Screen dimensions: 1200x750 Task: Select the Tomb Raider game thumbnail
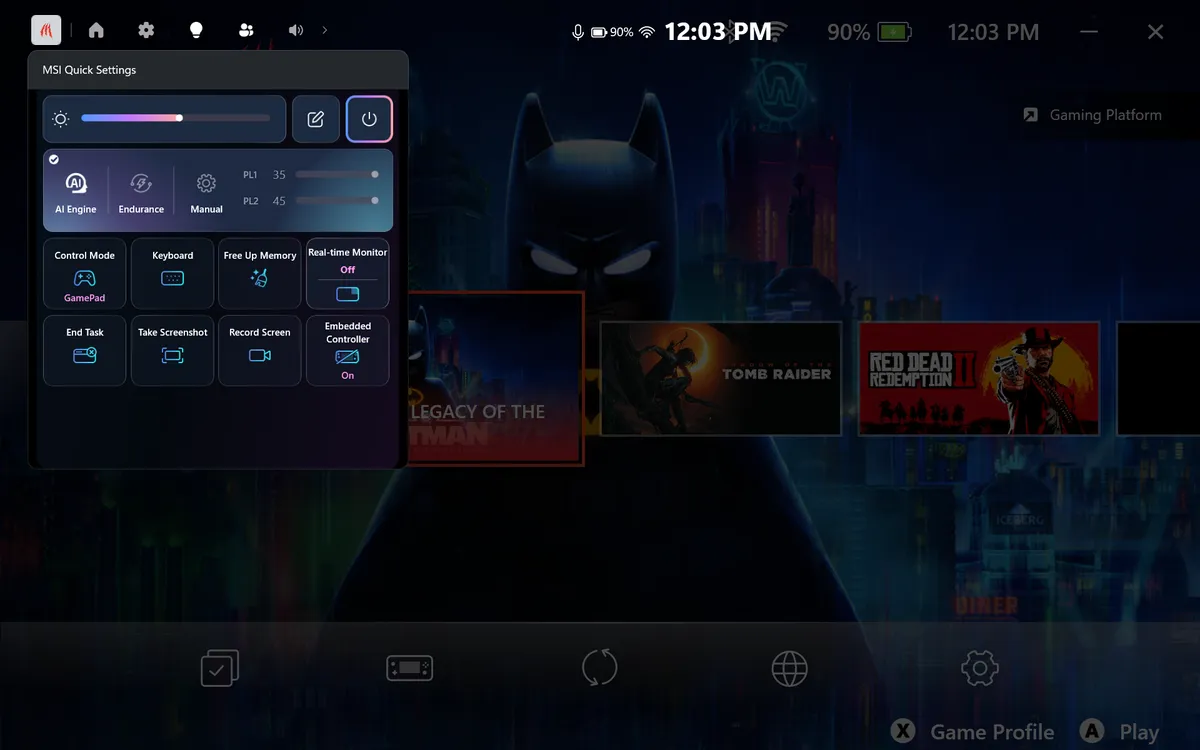click(x=720, y=378)
